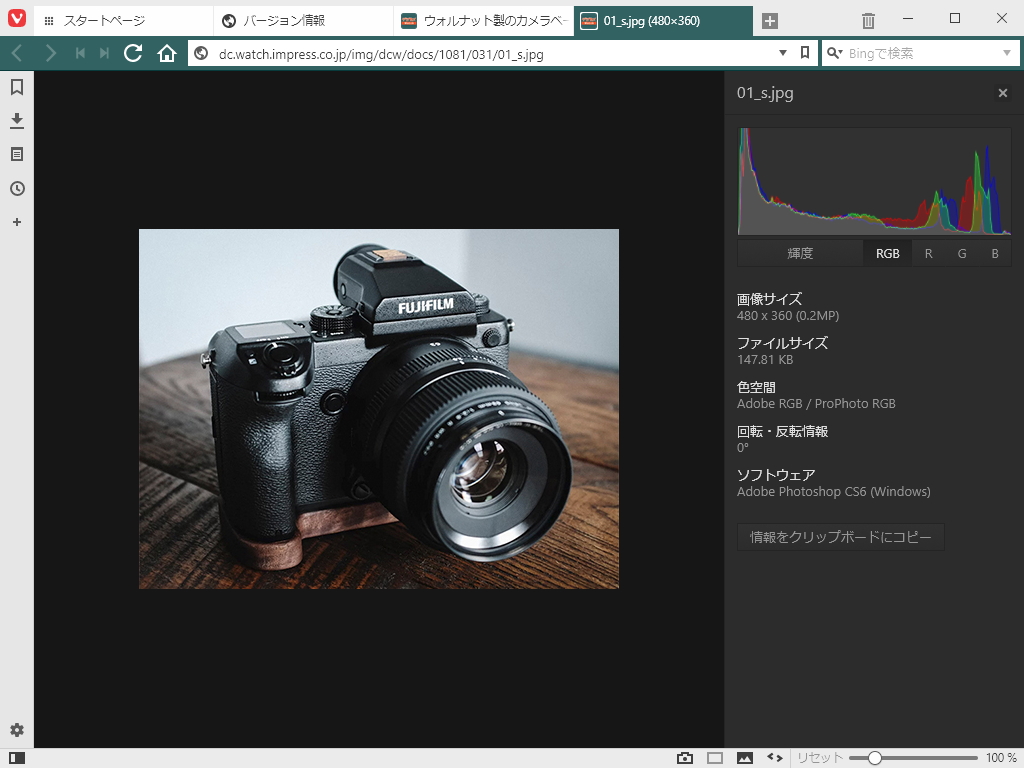The height and width of the screenshot is (768, 1024).
Task: Set page zoom with the slider
Action: (875, 757)
